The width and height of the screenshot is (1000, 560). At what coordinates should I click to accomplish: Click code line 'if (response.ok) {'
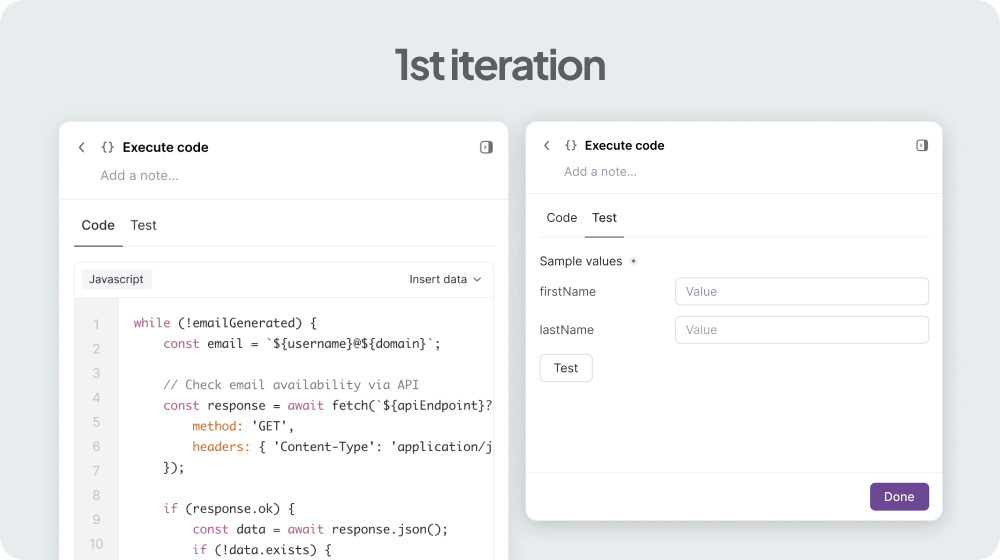(x=229, y=508)
